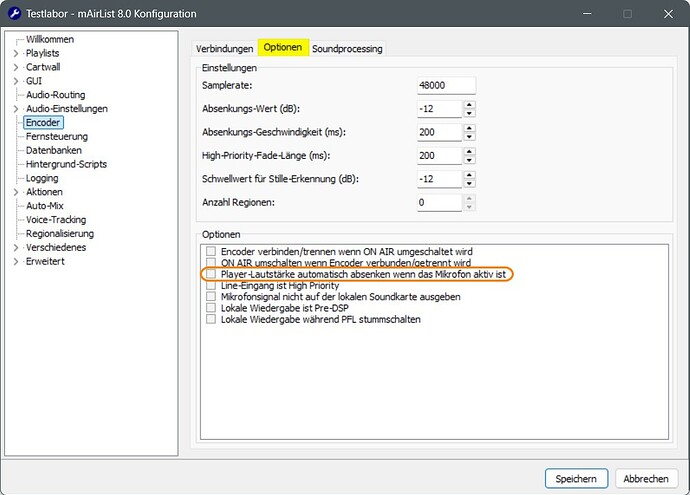Expand the Verschiedenes tree node
The image size is (690, 495).
click(x=16, y=248)
